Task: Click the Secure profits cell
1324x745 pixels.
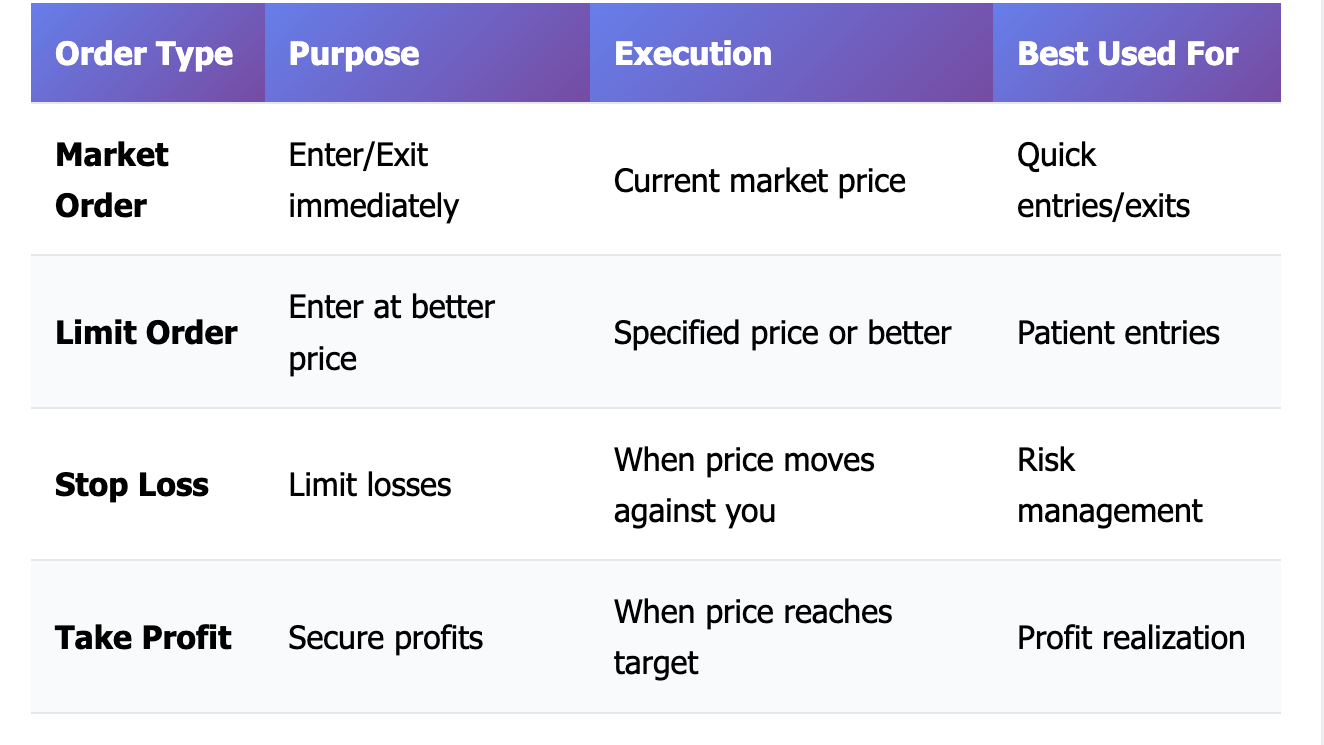Action: (x=386, y=638)
